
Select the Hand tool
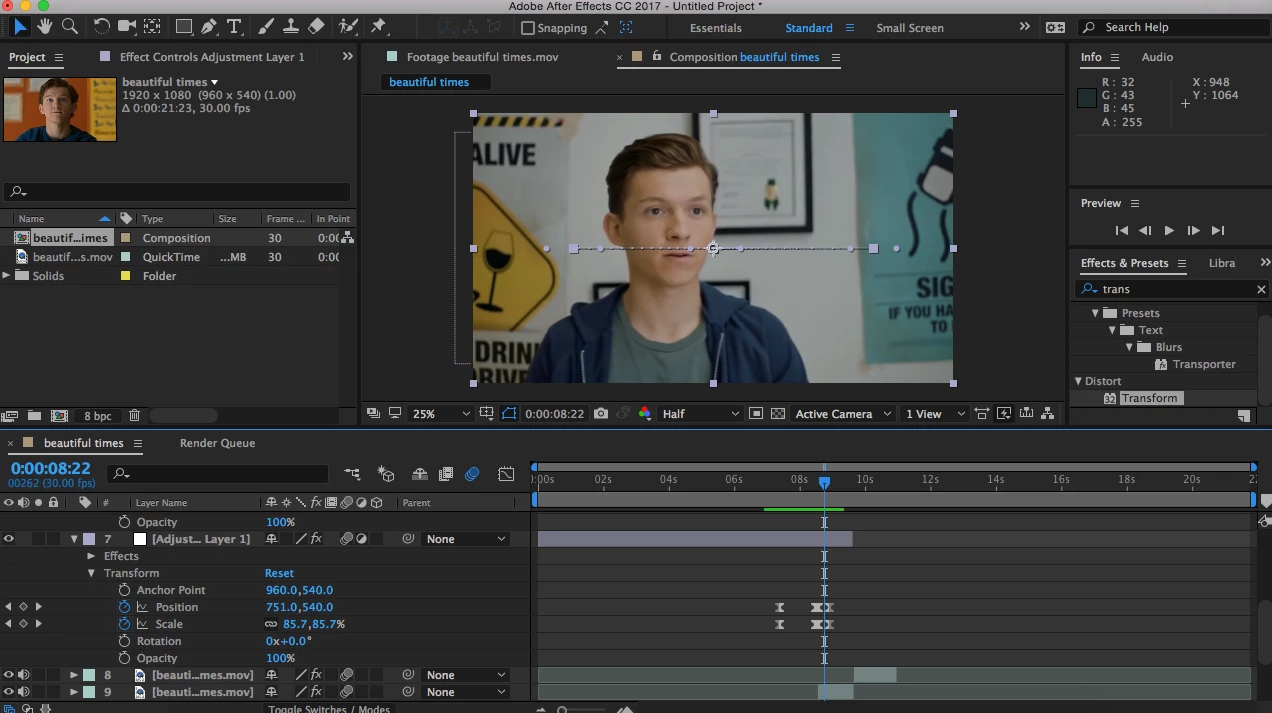45,27
